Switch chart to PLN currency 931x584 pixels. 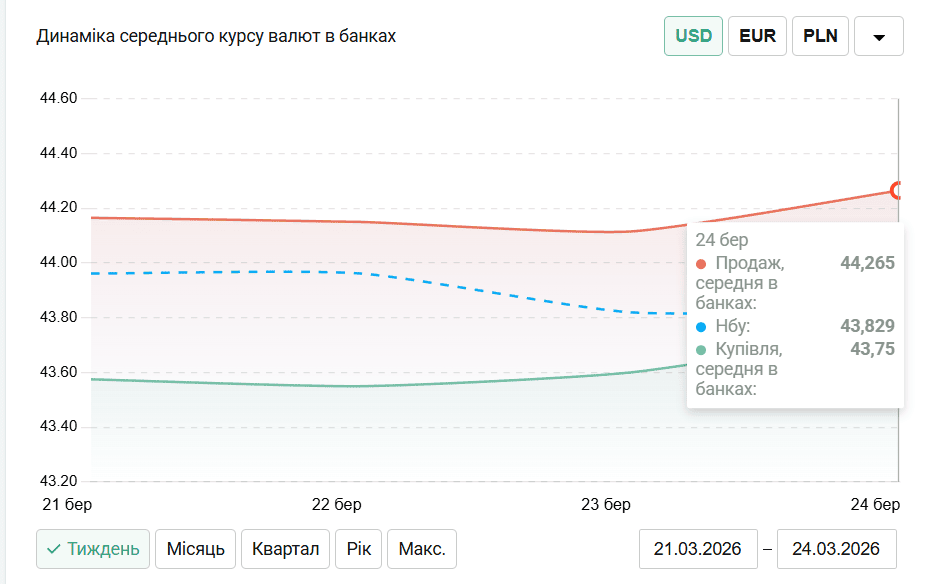tap(821, 36)
